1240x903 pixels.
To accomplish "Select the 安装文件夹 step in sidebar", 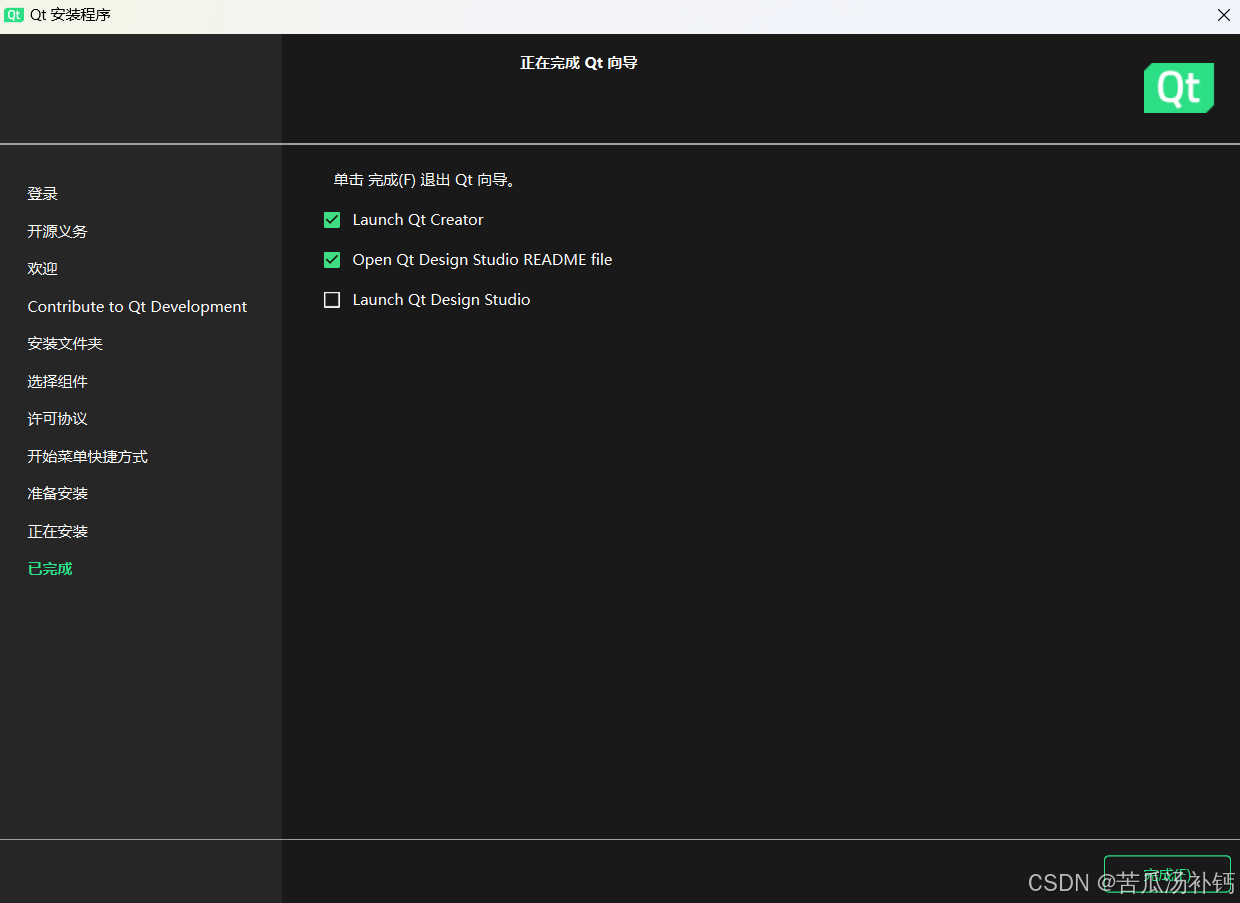I will [65, 344].
